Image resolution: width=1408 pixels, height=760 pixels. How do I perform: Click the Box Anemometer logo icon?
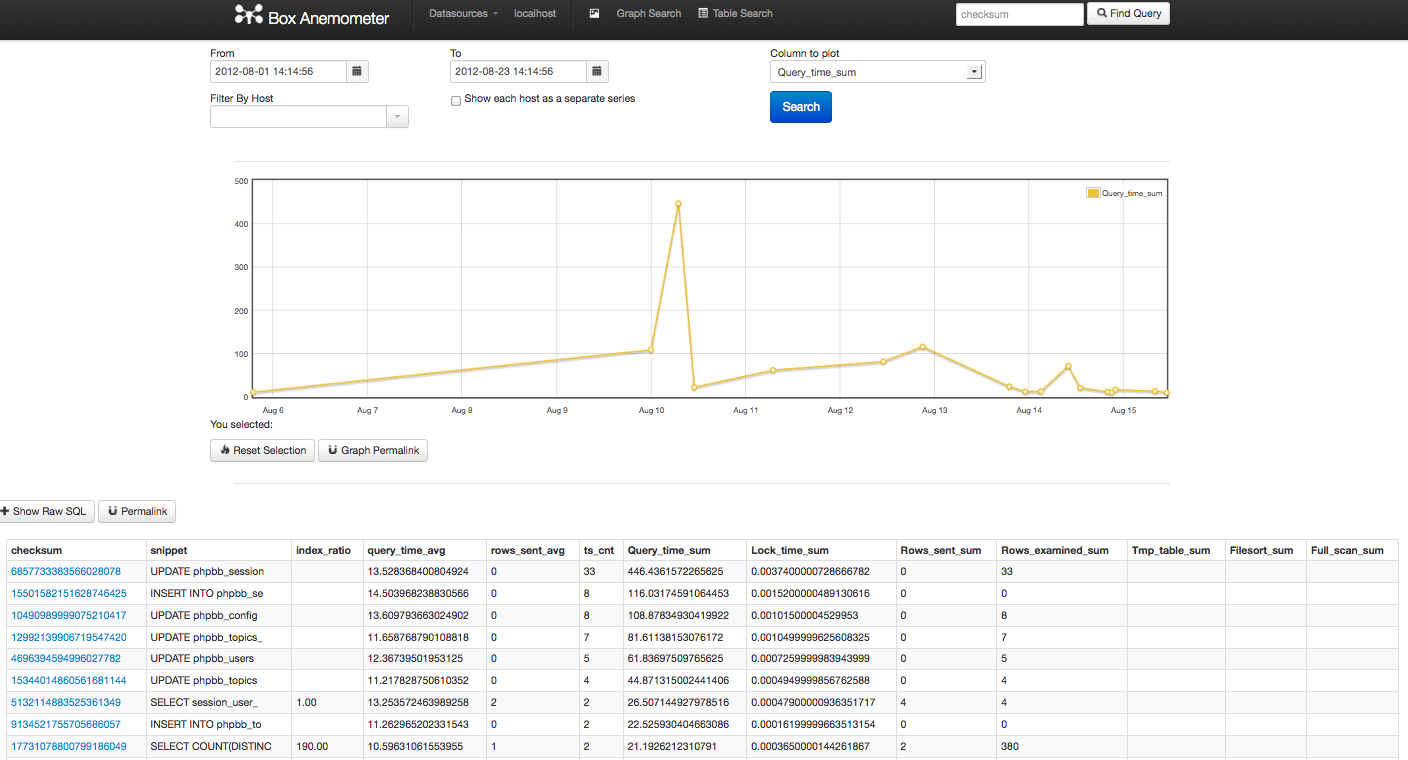[x=249, y=14]
